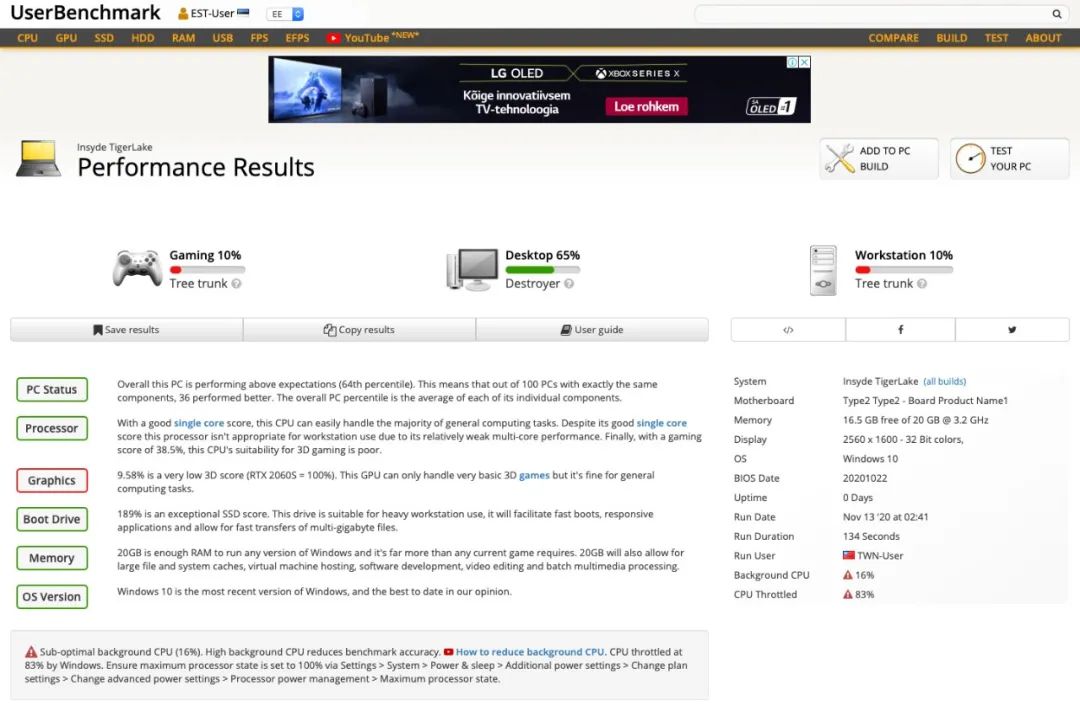Focus the search input field
The image size is (1080, 712).
870,14
